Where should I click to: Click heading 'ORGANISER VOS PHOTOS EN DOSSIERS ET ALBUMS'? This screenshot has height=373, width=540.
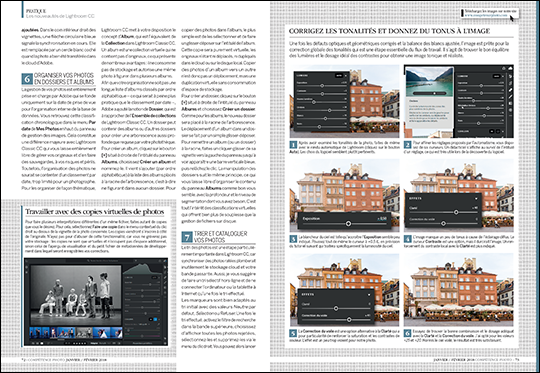(x=64, y=79)
